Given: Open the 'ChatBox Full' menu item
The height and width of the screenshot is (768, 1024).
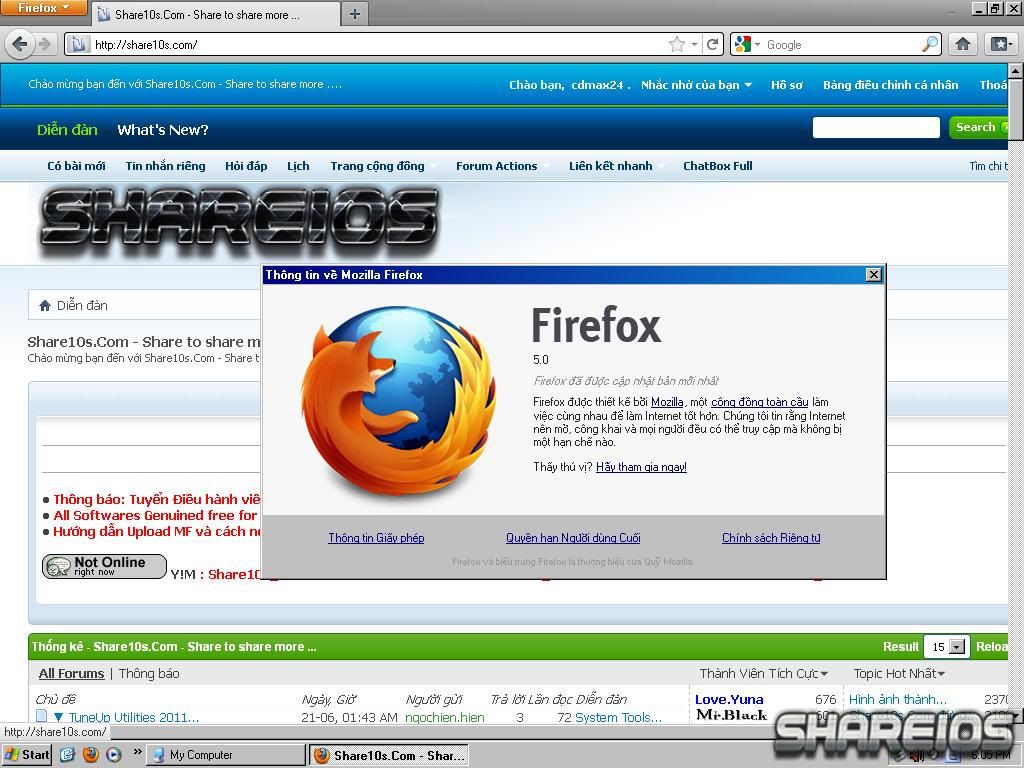Looking at the screenshot, I should click(x=718, y=166).
